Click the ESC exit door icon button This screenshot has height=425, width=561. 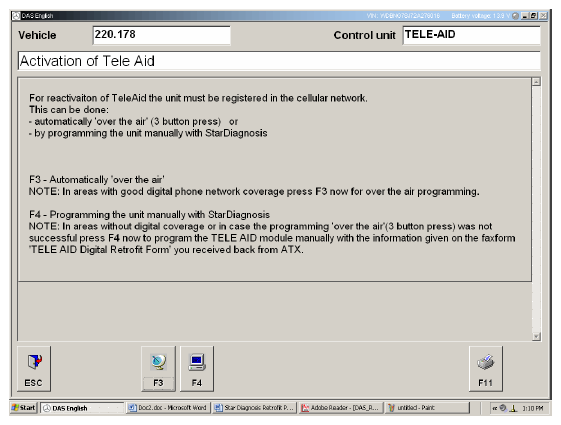(x=34, y=369)
